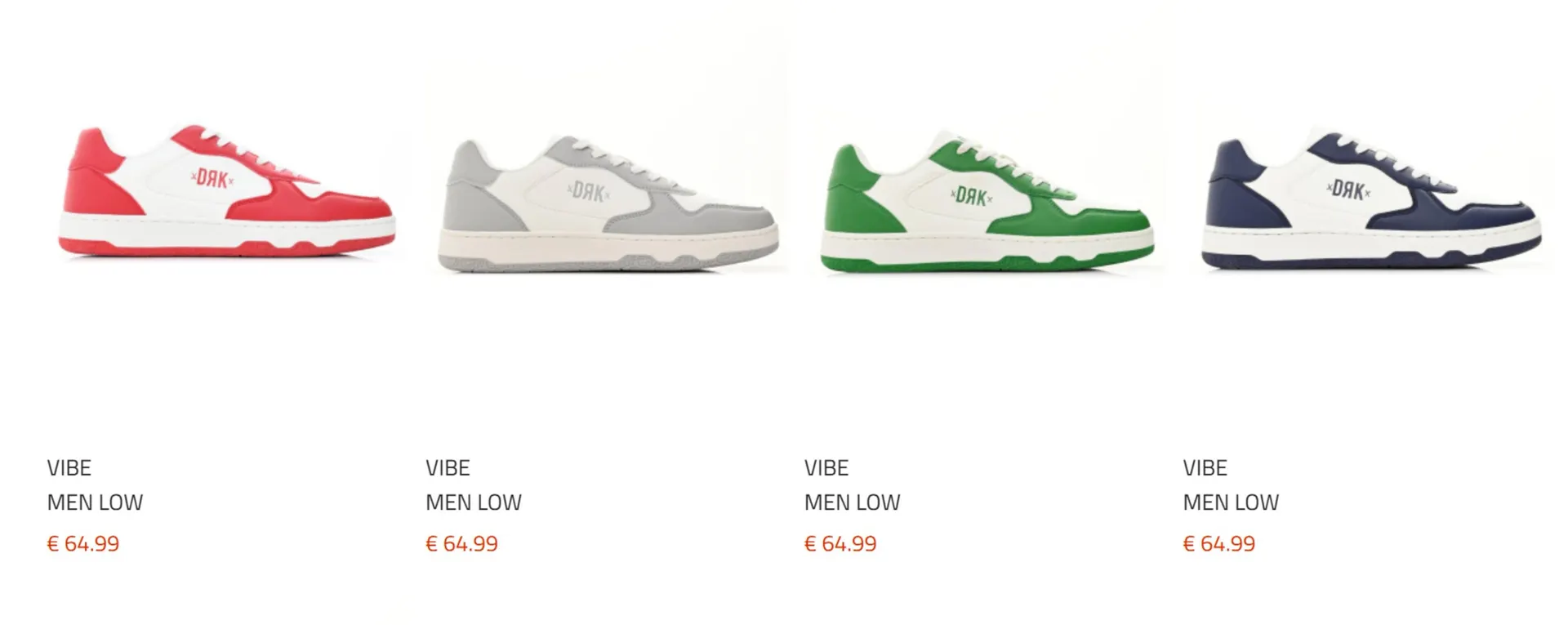The height and width of the screenshot is (625, 1568).
Task: Select MEN LOW text below grey sneaker
Action: tap(474, 502)
